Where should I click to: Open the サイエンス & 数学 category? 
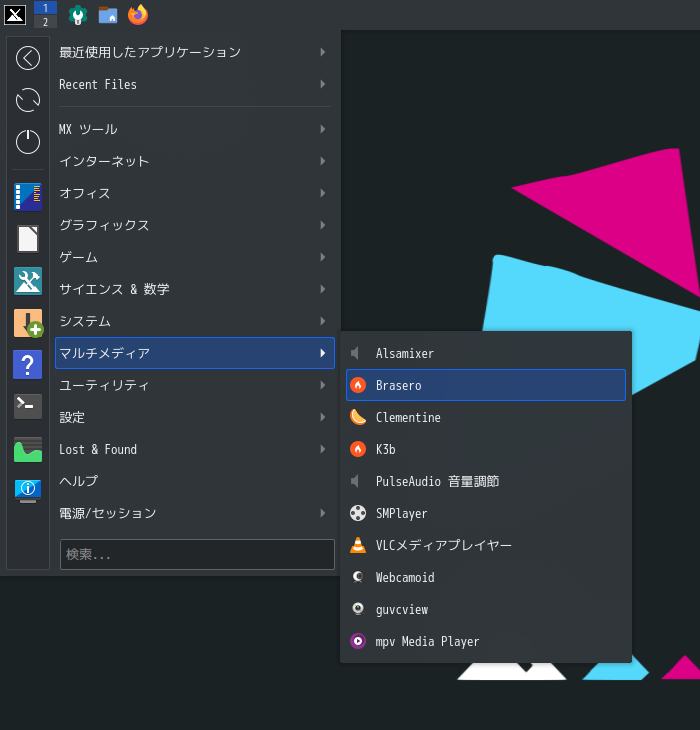coord(195,289)
